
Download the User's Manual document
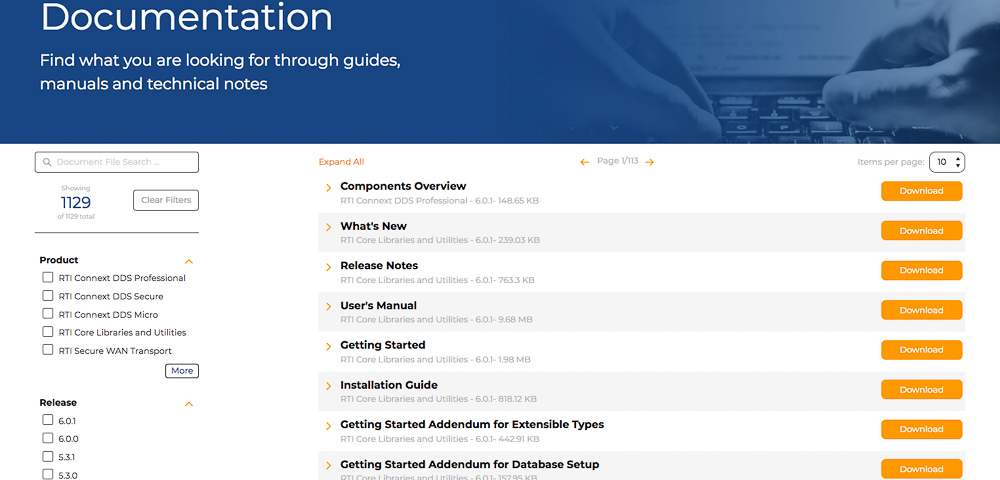tap(921, 310)
